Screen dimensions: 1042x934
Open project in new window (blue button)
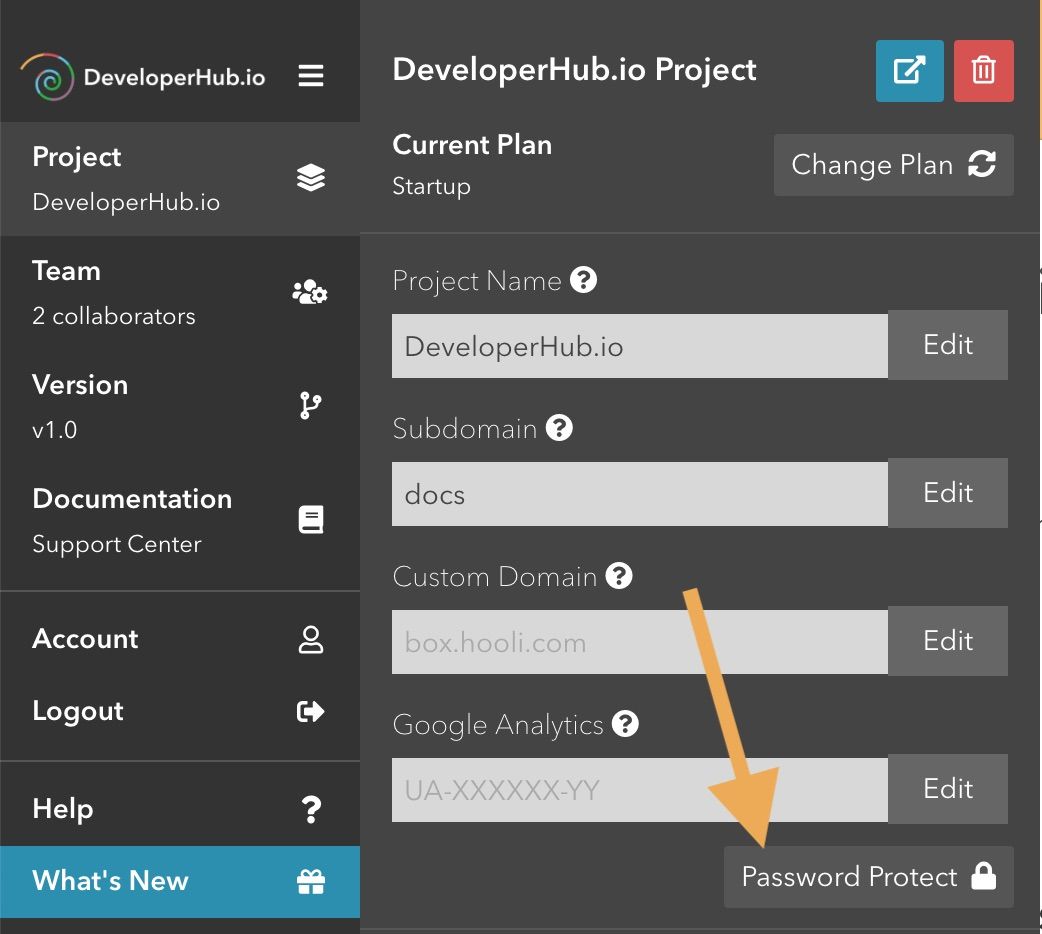[909, 70]
